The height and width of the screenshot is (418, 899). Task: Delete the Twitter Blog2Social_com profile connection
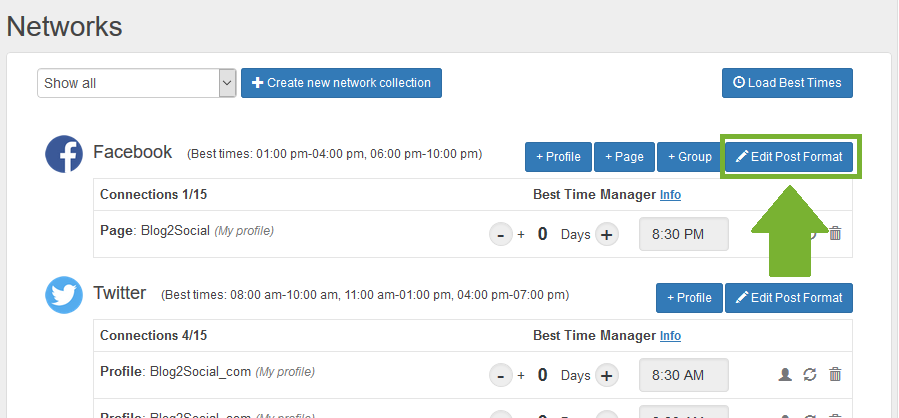[835, 374]
